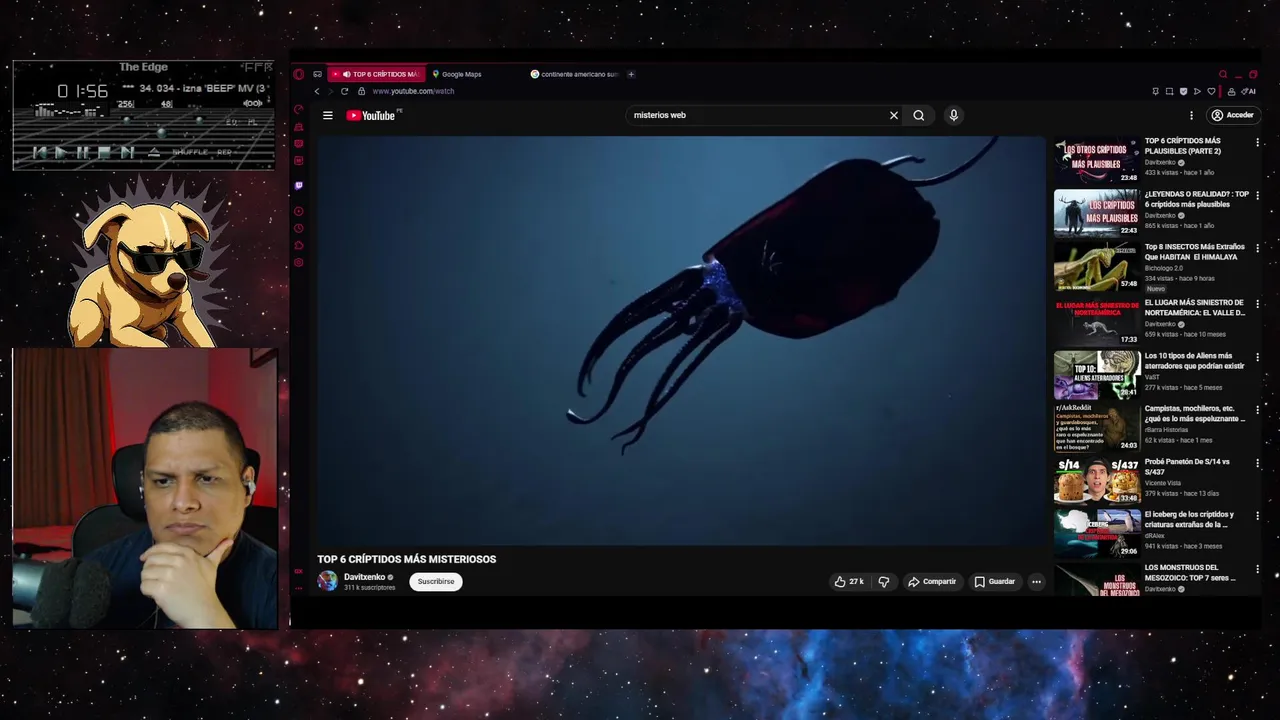
Task: Open options for 'LOS MONSTRUOS DEL MESOZOICO' video
Action: (1257, 568)
